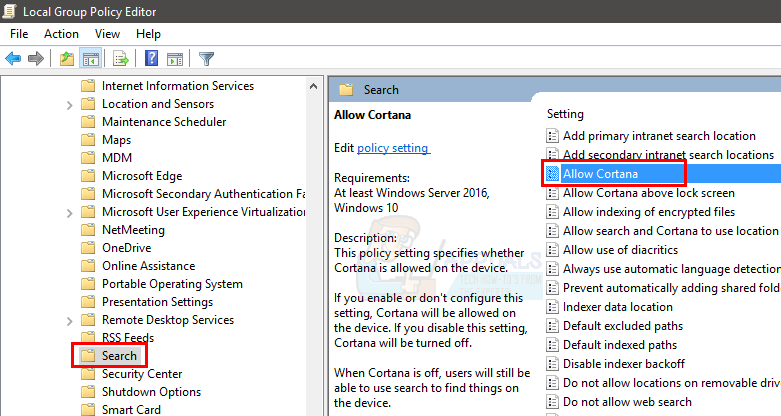Expand the Microsoft User Experience Virtualization node
The width and height of the screenshot is (781, 416).
69,212
